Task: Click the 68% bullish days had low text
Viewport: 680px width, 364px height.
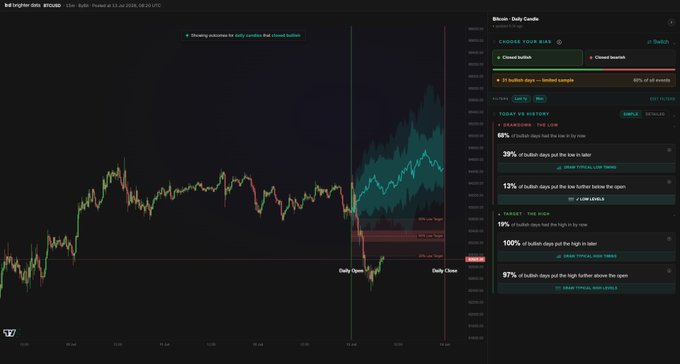Action: point(541,136)
